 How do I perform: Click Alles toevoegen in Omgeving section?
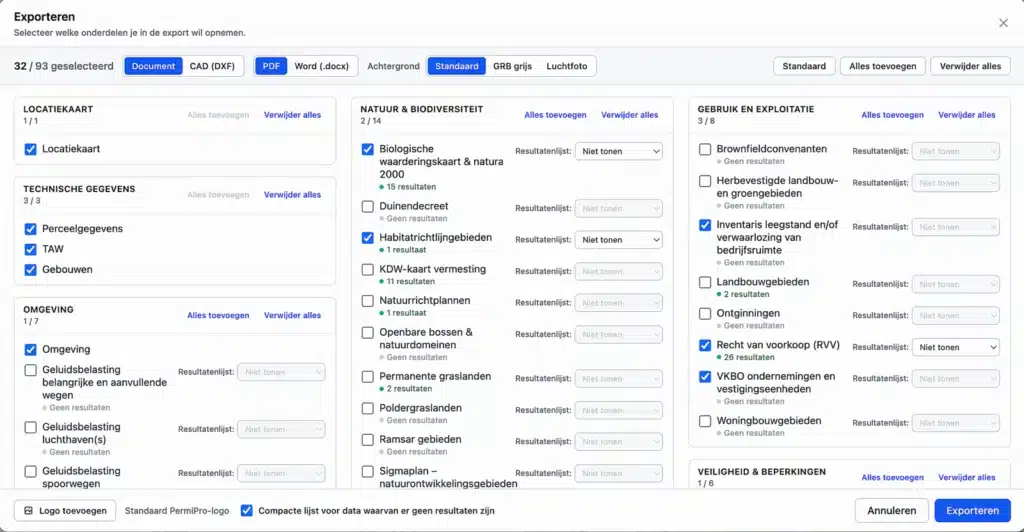click(218, 315)
